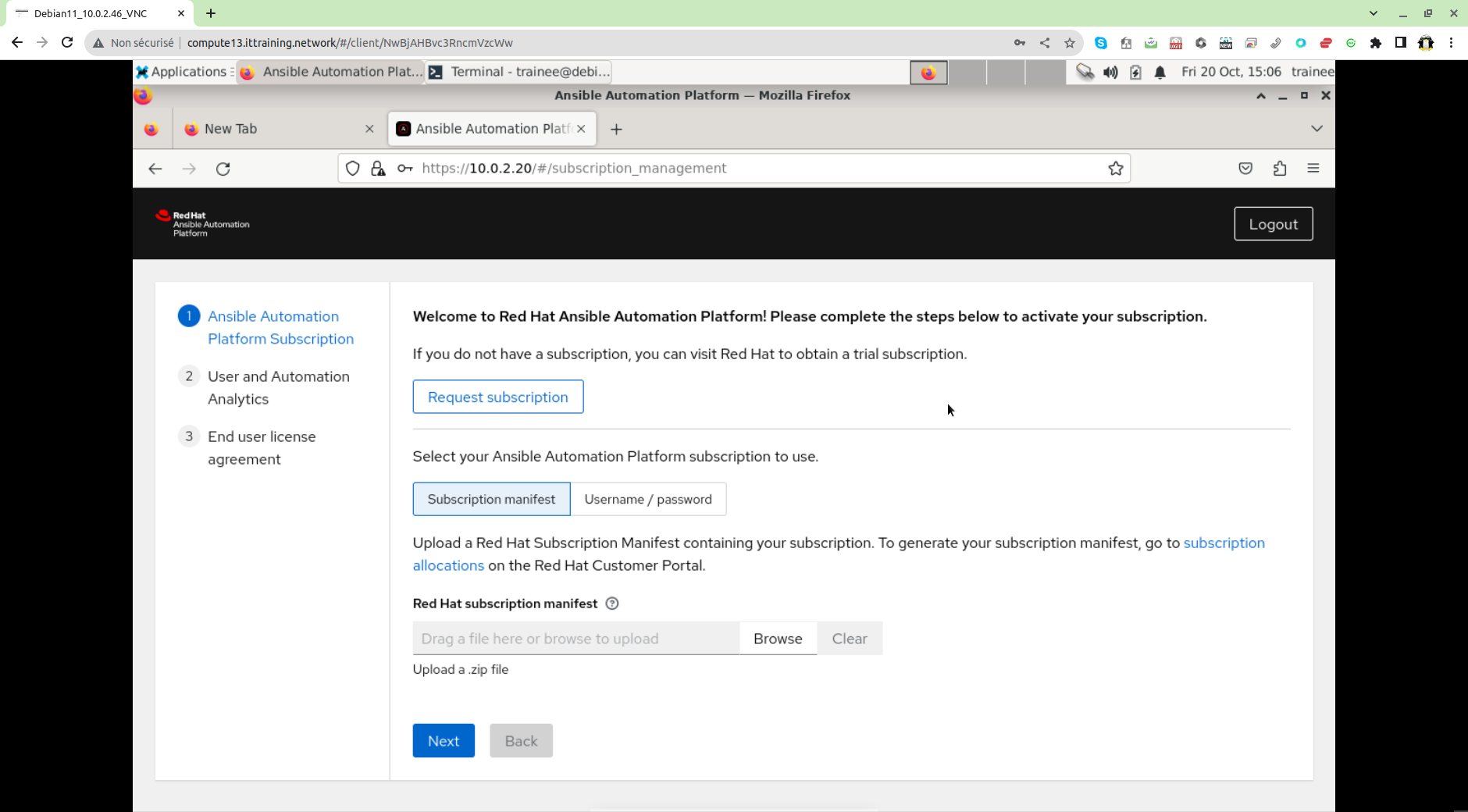Click the blue Next button
The height and width of the screenshot is (812, 1468).
444,741
